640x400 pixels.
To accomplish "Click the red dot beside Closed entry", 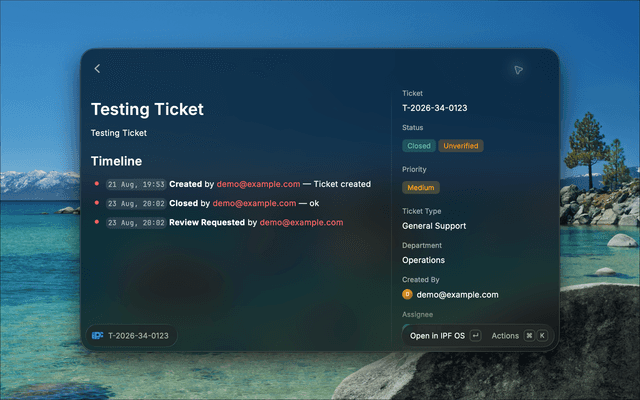I will (97, 203).
